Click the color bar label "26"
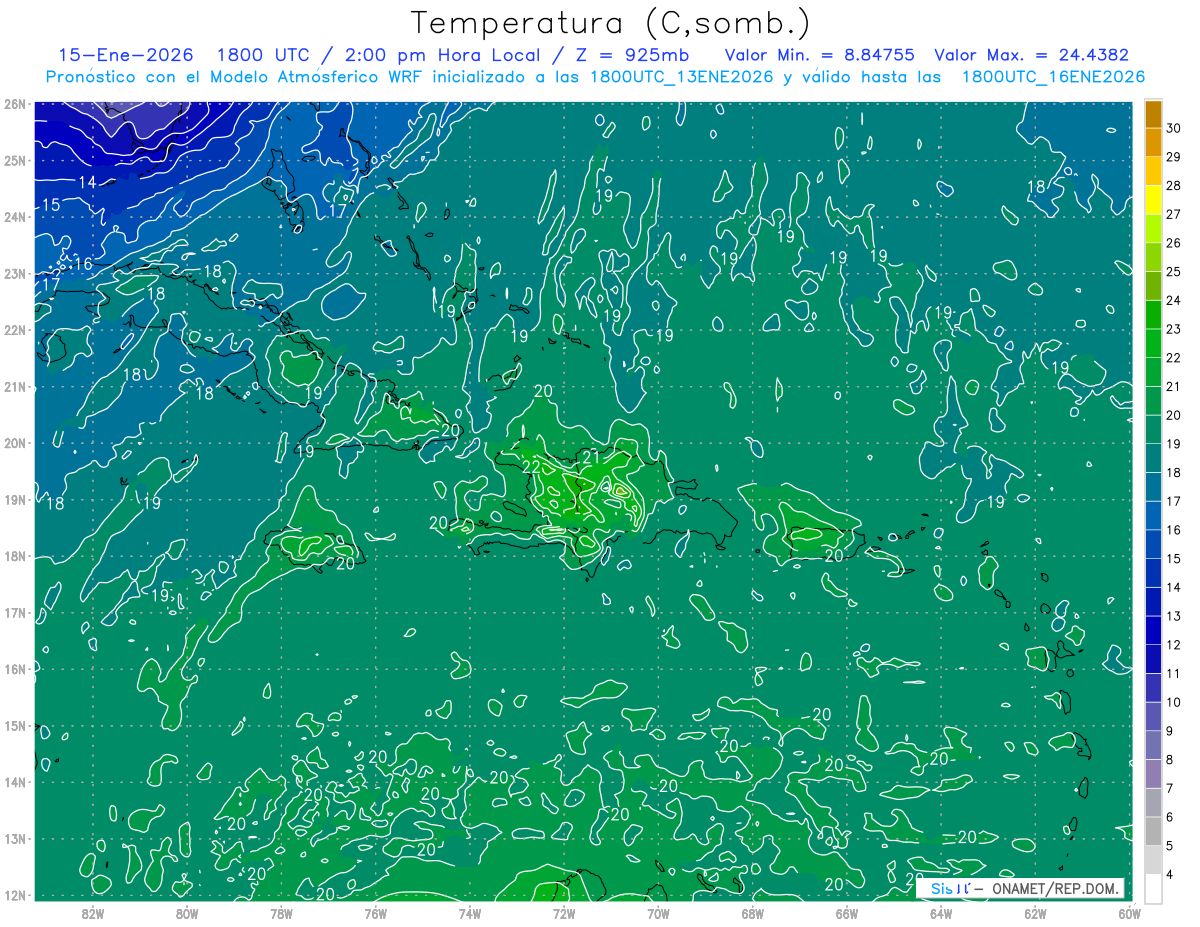This screenshot has width=1200, height=927. 1173,243
